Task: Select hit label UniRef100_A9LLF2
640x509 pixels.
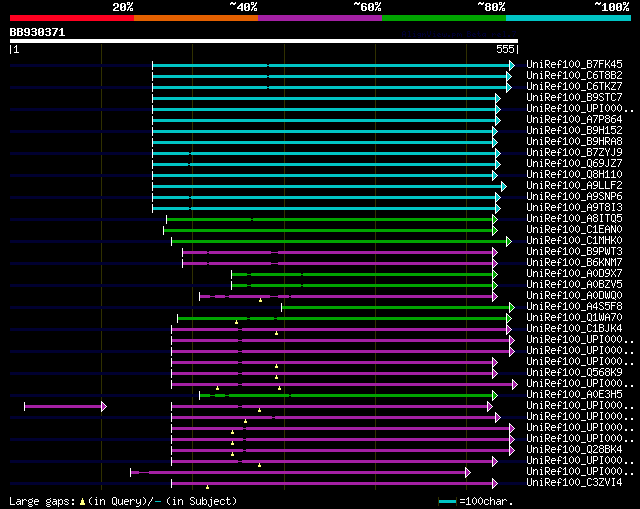Action: point(574,186)
